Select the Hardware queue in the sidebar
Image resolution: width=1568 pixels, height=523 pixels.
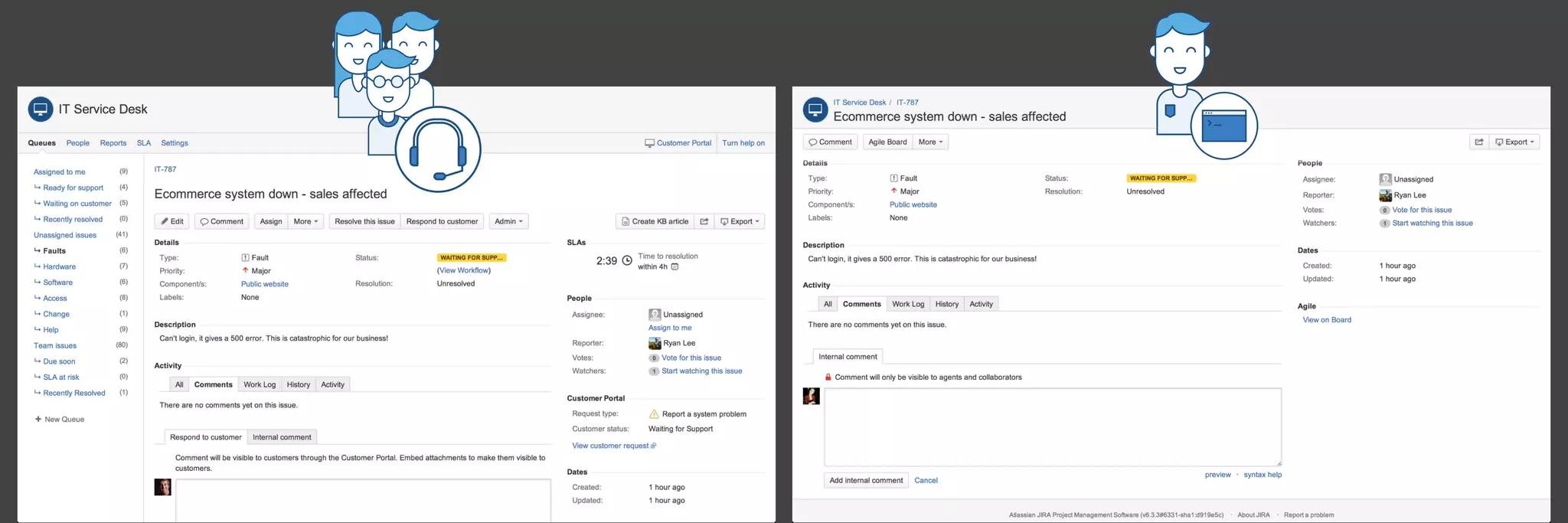click(59, 266)
